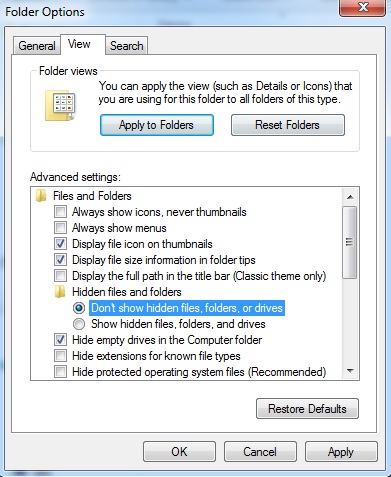Viewport: 391px width, 477px height.
Task: Click the Folder views icon
Action: (60, 106)
